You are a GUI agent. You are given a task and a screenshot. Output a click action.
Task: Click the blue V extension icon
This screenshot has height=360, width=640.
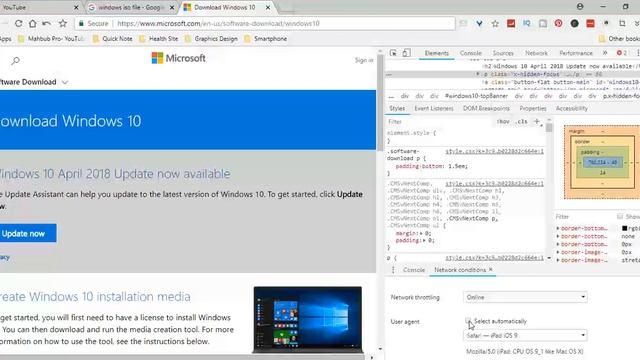tap(479, 24)
